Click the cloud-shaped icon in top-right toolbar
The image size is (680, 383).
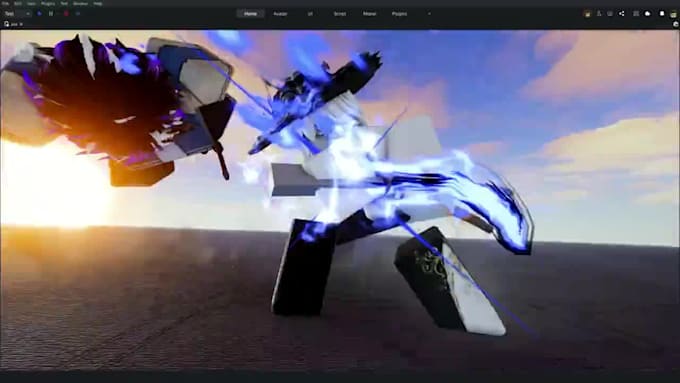[647, 14]
